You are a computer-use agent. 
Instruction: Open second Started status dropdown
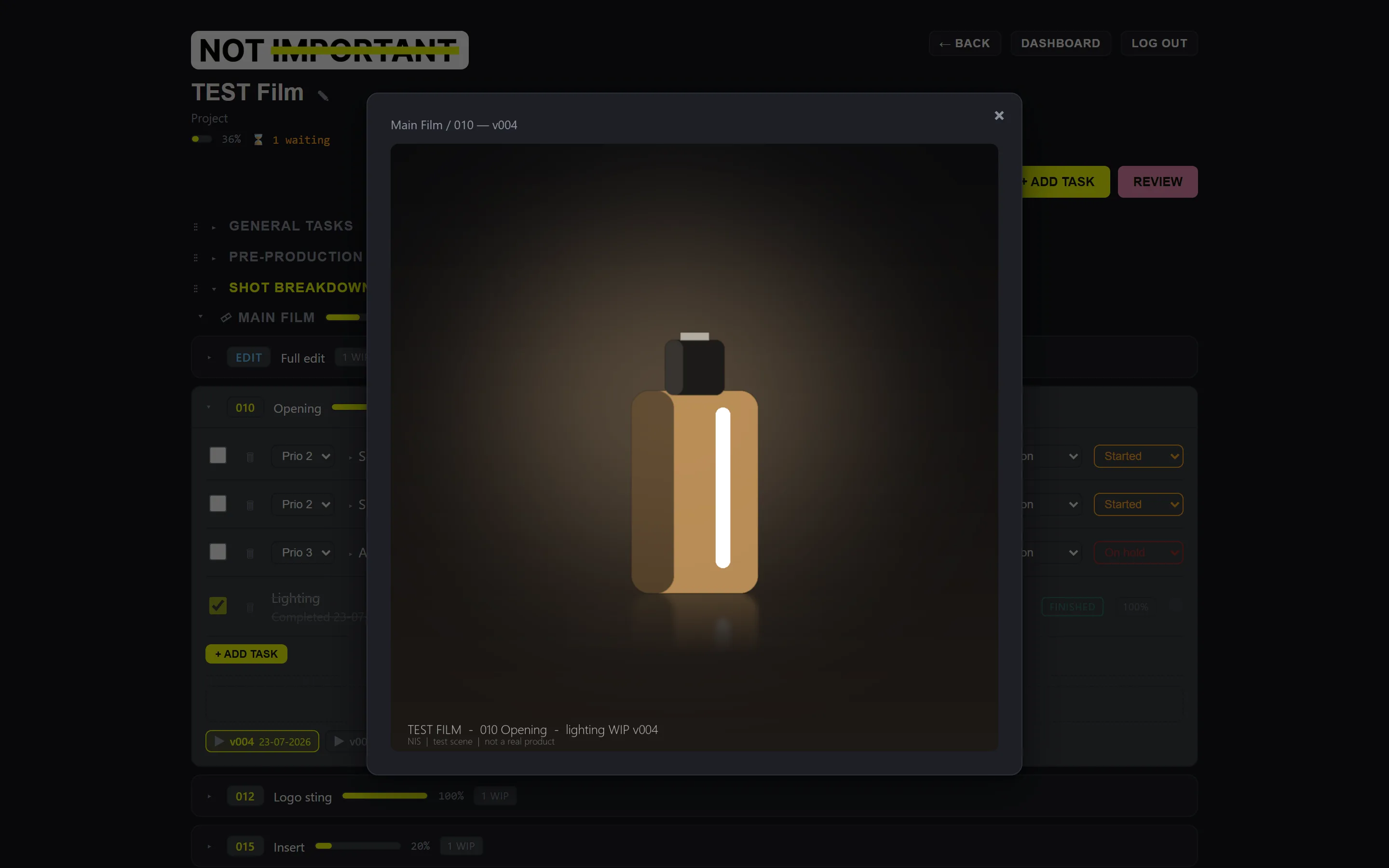click(x=1138, y=504)
